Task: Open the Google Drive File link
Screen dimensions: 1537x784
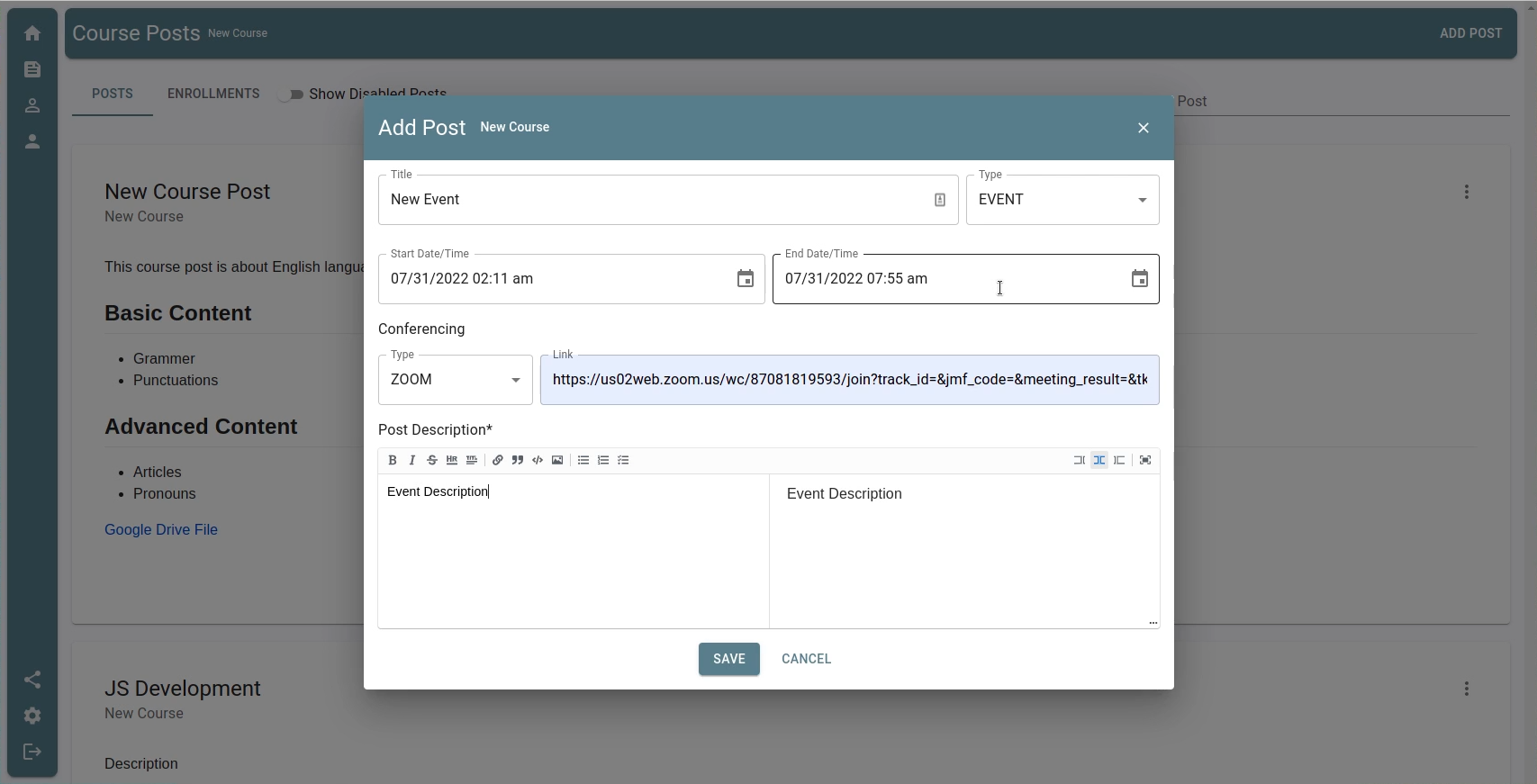Action: tap(161, 529)
